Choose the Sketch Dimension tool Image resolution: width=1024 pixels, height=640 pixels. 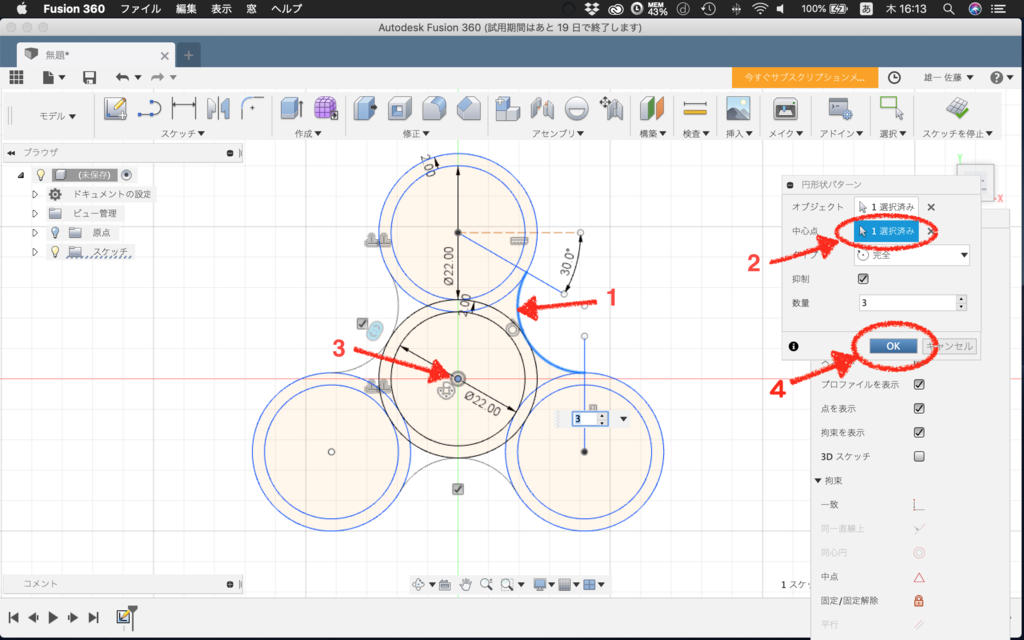click(184, 108)
